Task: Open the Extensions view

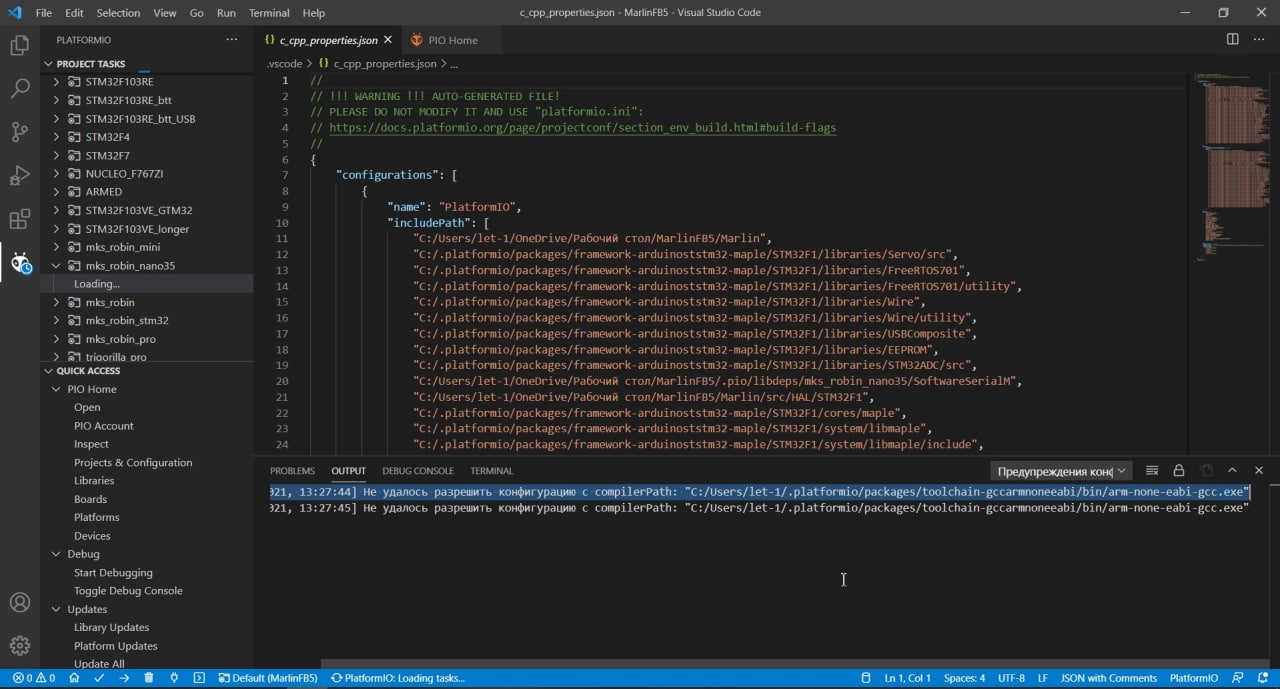Action: 19,220
